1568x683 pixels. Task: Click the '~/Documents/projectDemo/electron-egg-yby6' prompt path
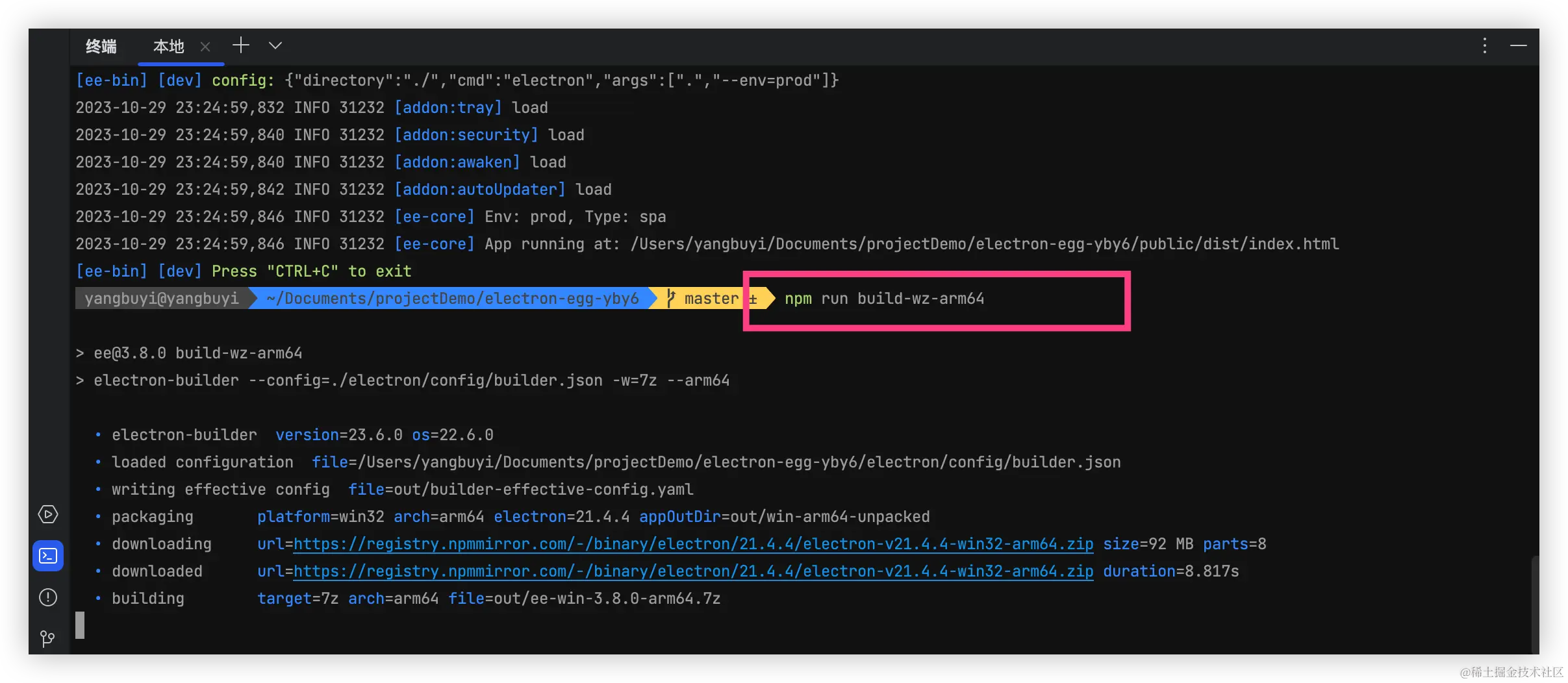pyautogui.click(x=452, y=299)
